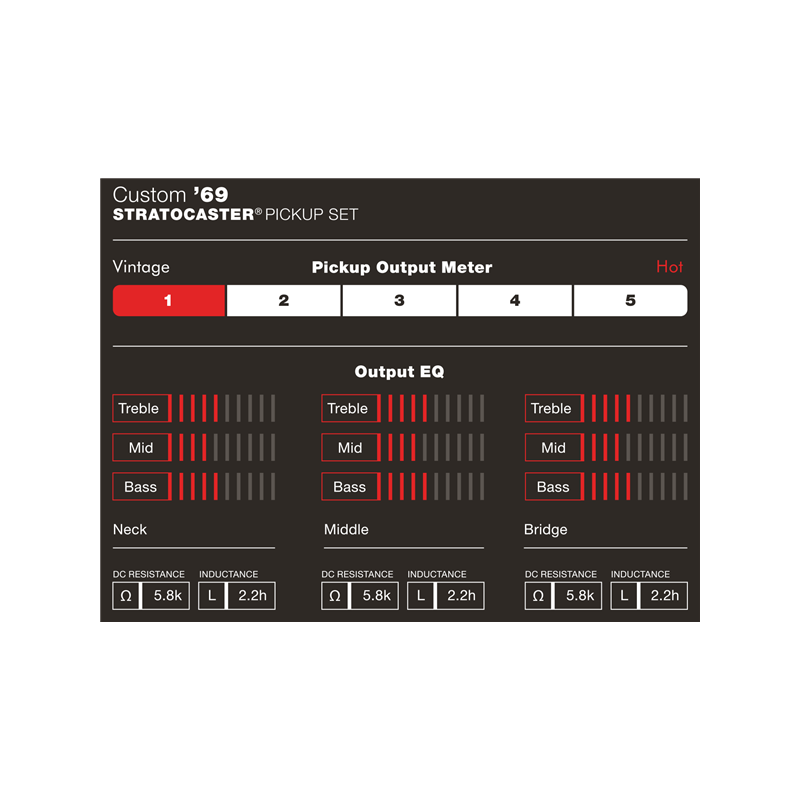
Task: Pick output level 2 on the meter
Action: pyautogui.click(x=284, y=300)
